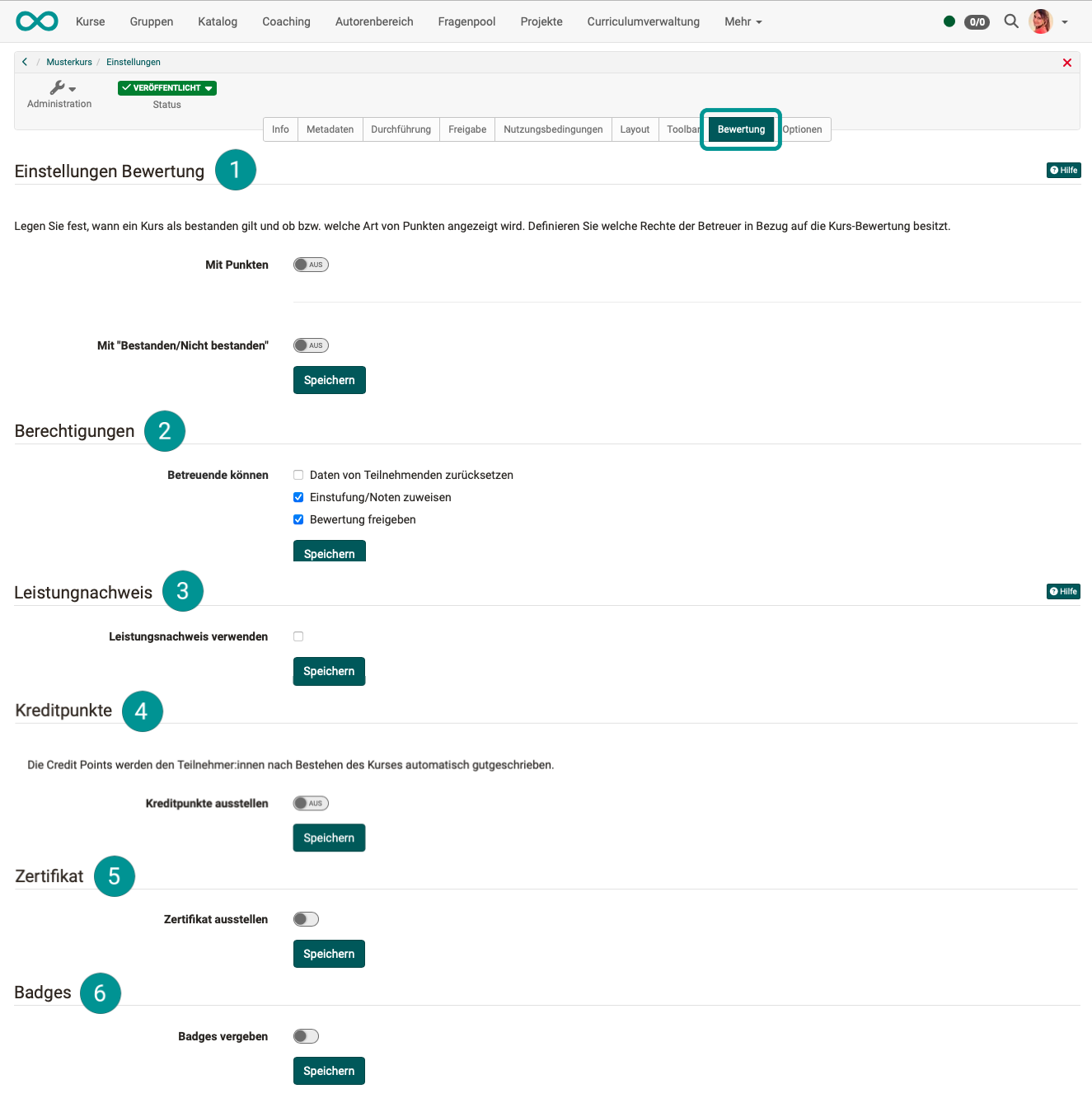Click your profile avatar picture
1092x1103 pixels.
pos(1041,21)
